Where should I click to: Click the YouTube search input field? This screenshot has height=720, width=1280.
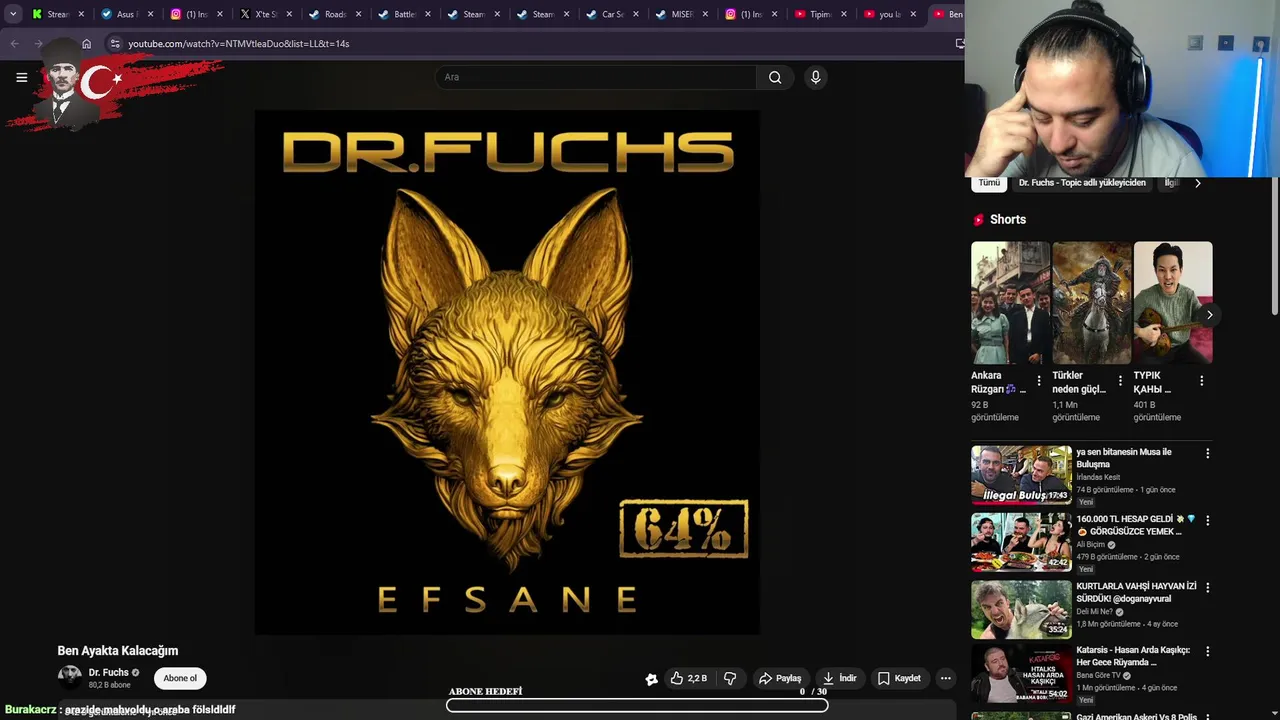pyautogui.click(x=596, y=77)
